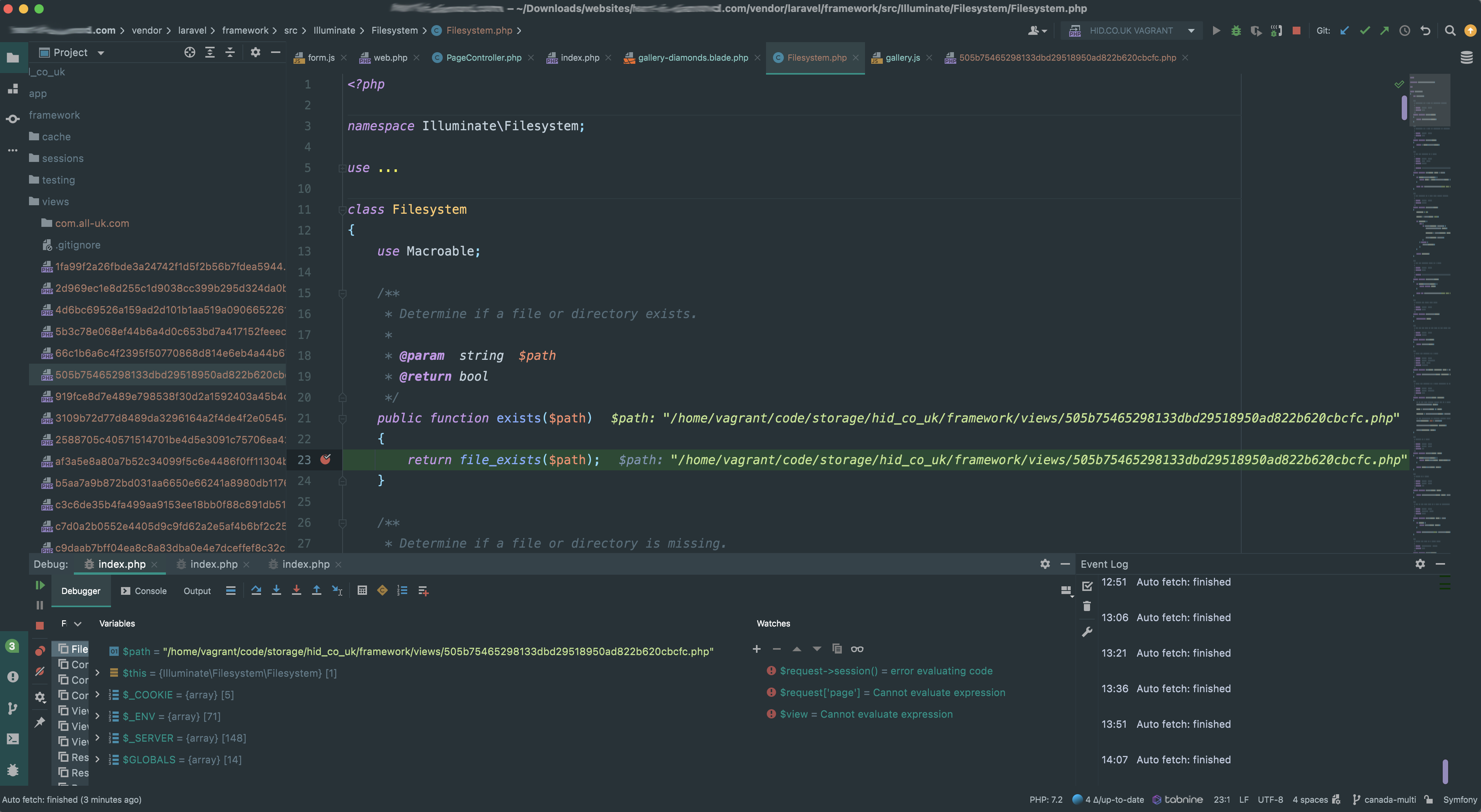
Task: Commit changes with Git green checkmark
Action: pyautogui.click(x=1364, y=31)
